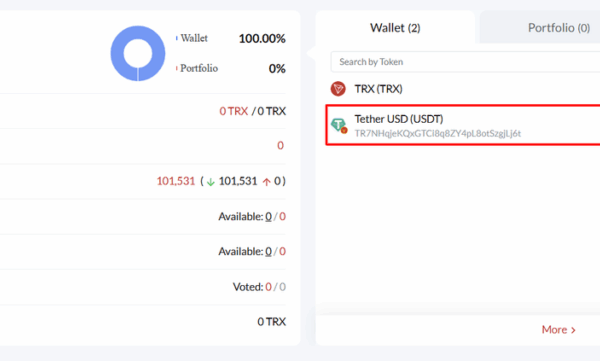The width and height of the screenshot is (600, 361).
Task: Click the Tether USDT token logo icon
Action: [x=339, y=125]
